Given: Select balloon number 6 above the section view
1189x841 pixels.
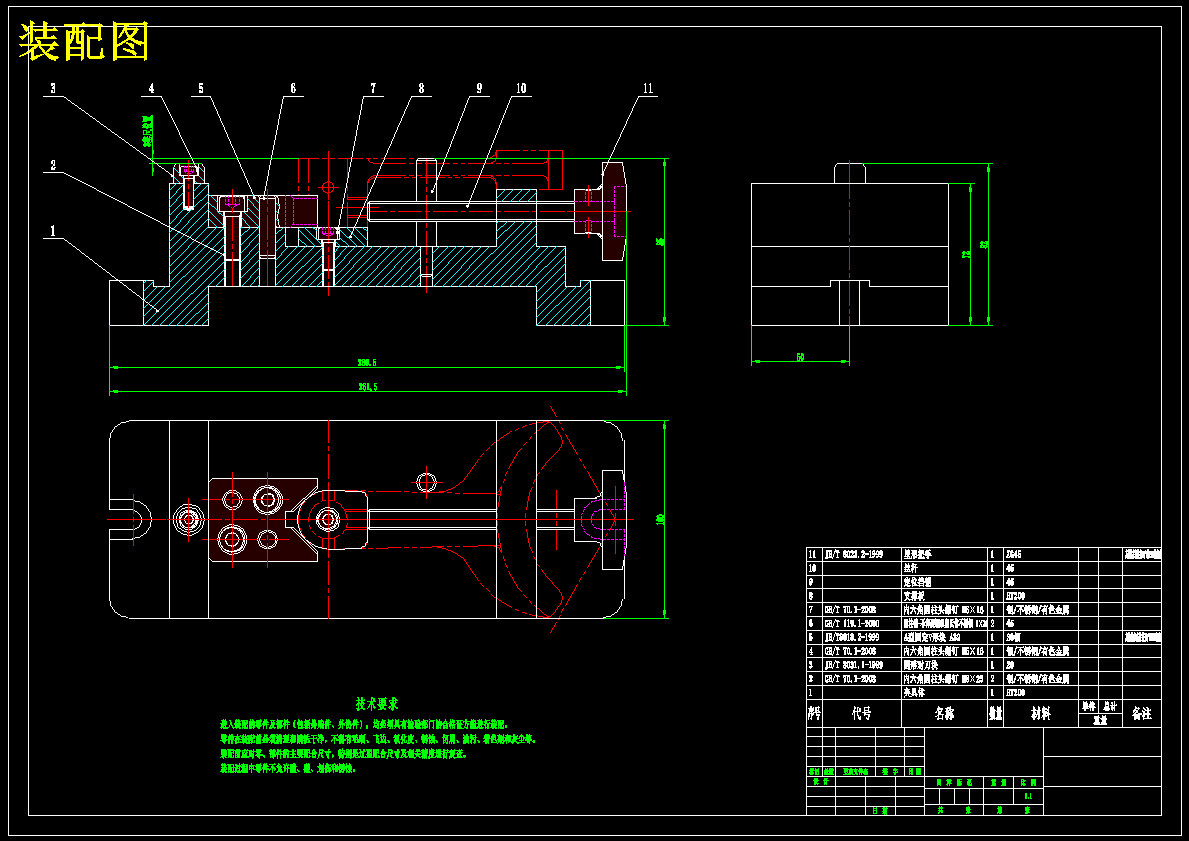Looking at the screenshot, I should (x=293, y=88).
